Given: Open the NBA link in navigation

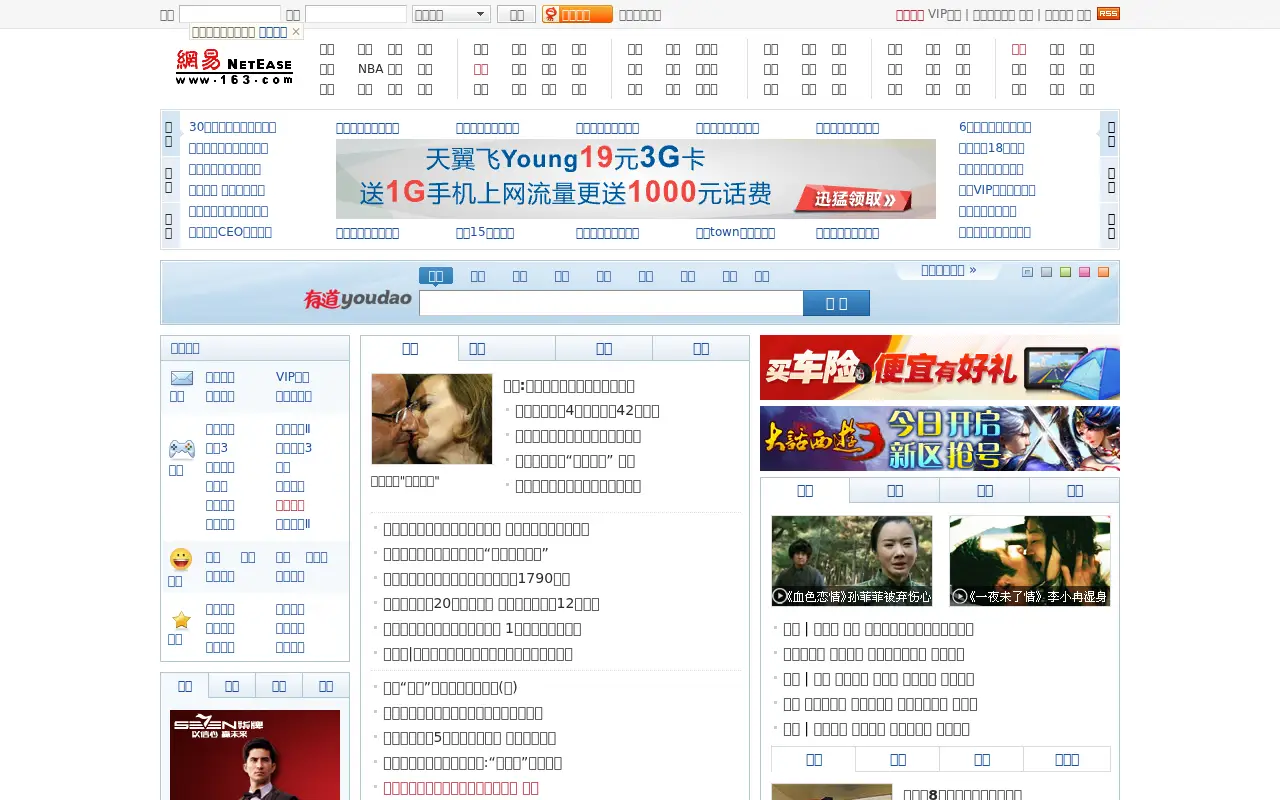Looking at the screenshot, I should click(370, 69).
